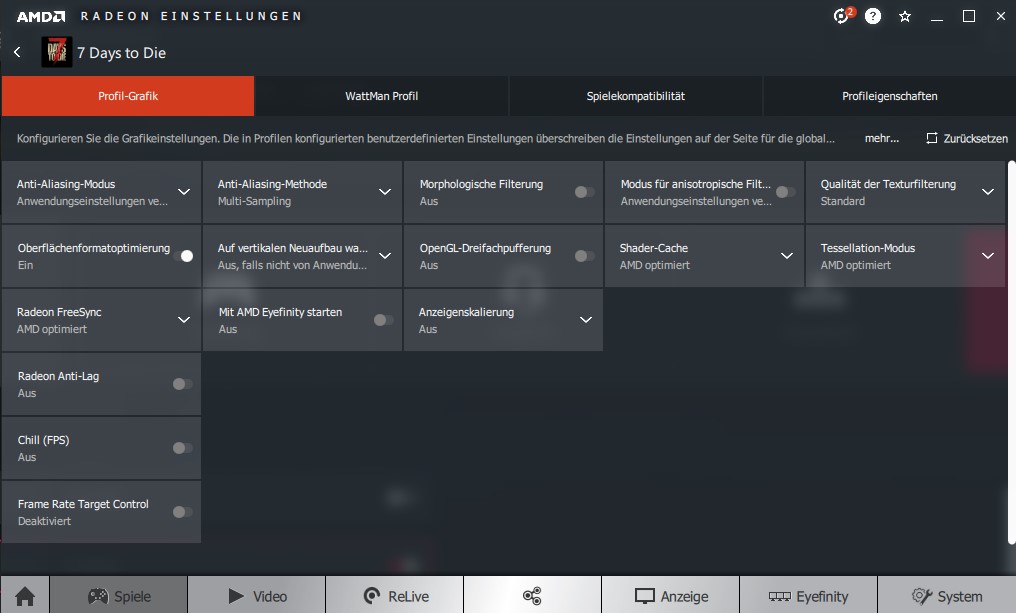1016x613 pixels.
Task: Expand Radeon FreeSync dropdown
Action: [184, 320]
